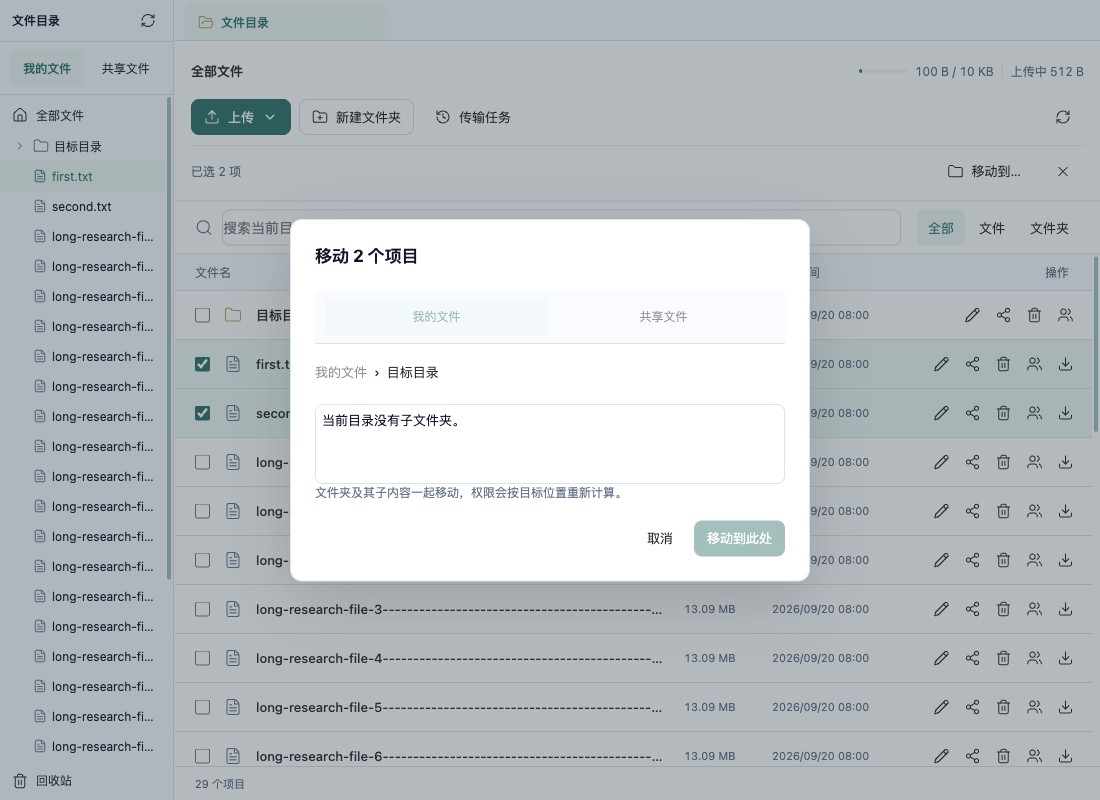Switch sidebar to 我的文件 tab
Screen dimensions: 1100x800
(x=47, y=69)
